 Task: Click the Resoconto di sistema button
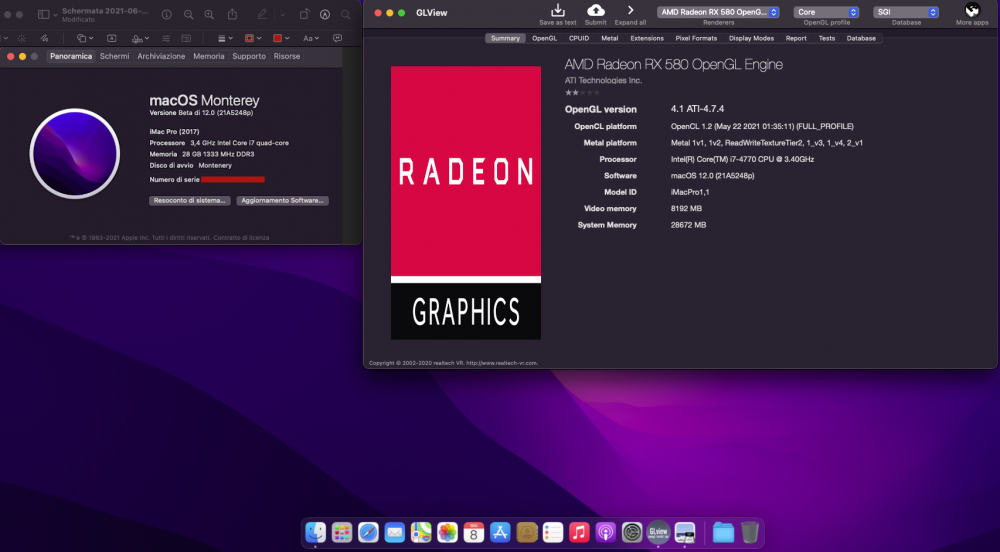click(189, 200)
